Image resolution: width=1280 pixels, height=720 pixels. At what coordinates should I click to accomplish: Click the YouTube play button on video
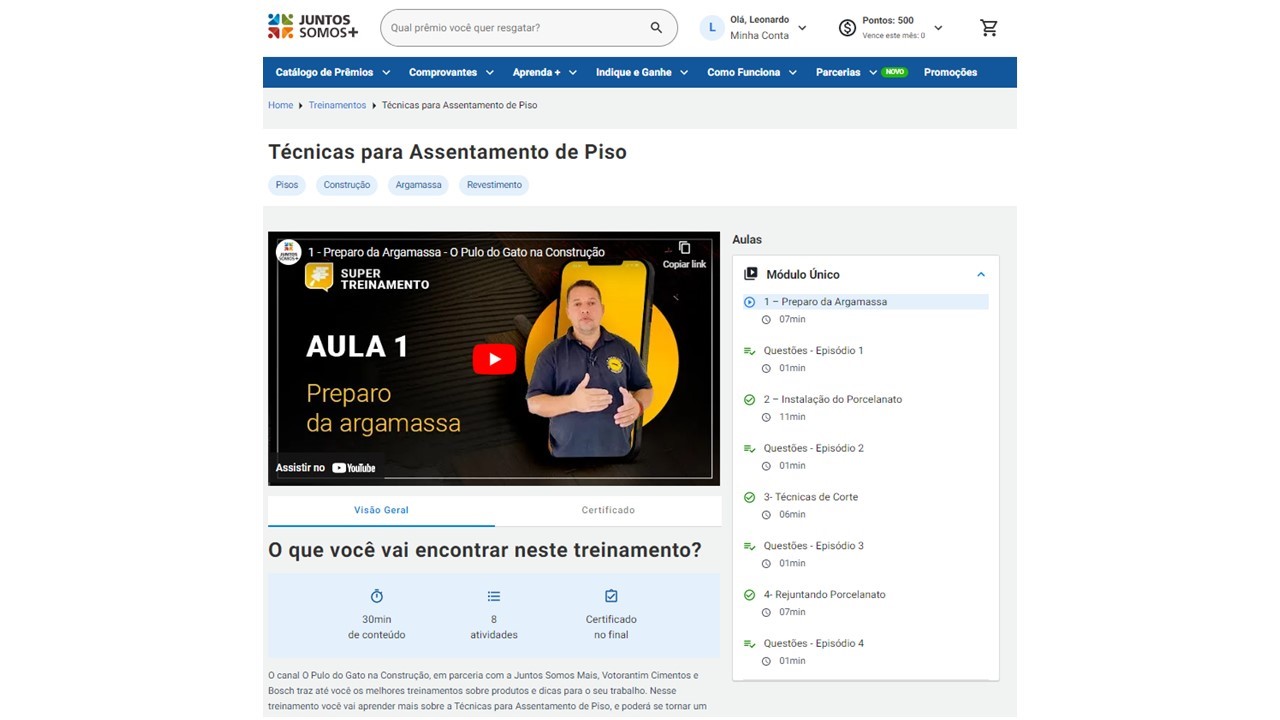[494, 359]
